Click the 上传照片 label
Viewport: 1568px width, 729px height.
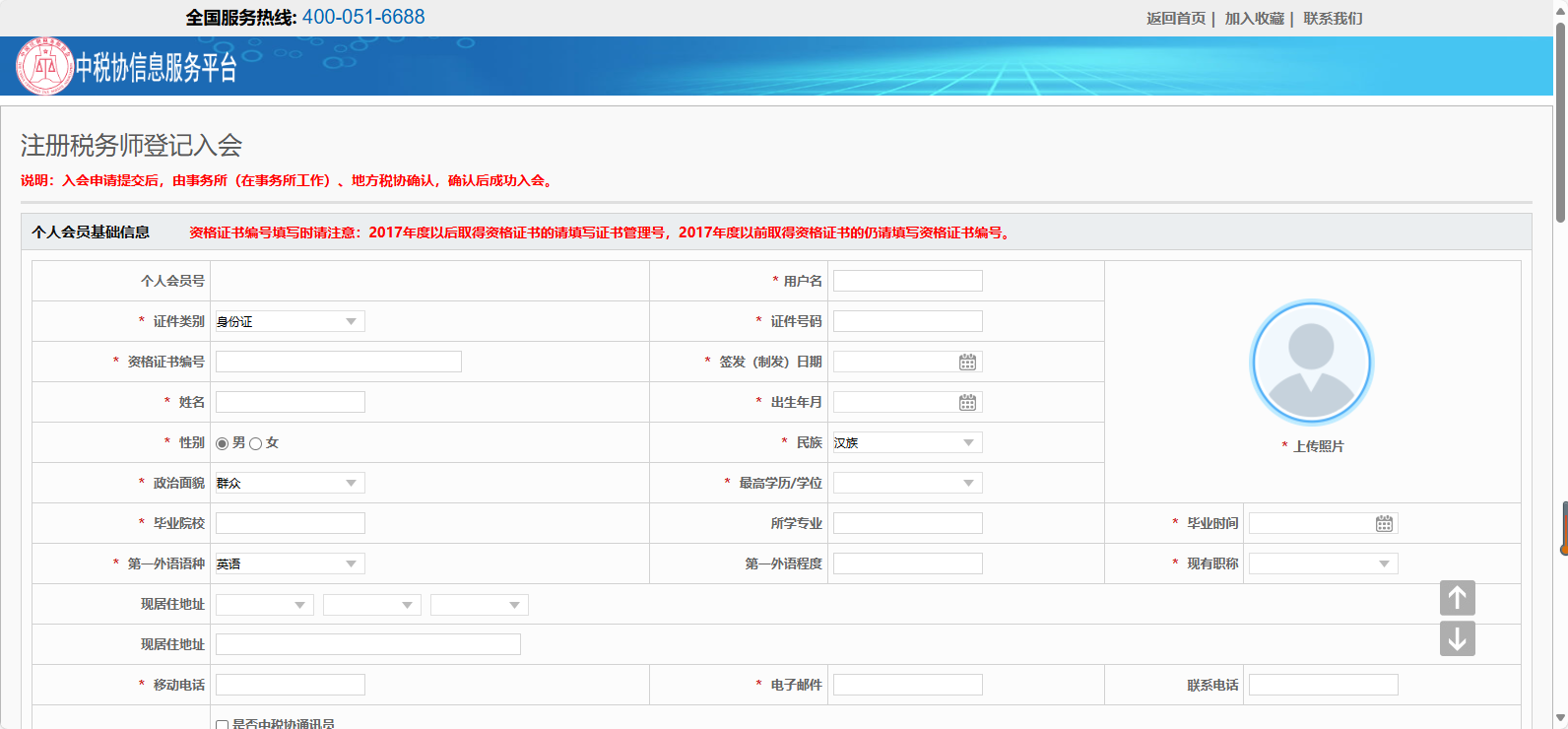(x=1318, y=446)
